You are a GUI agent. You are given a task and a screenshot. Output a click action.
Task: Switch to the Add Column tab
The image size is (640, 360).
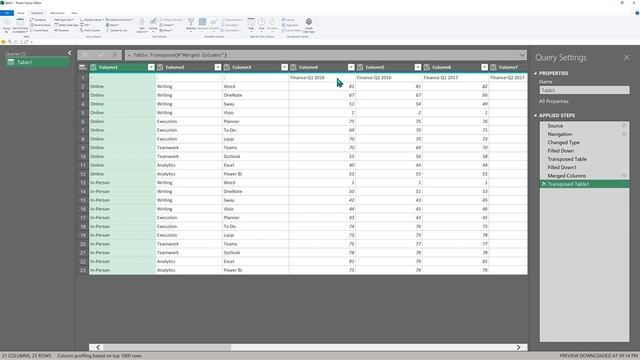click(x=57, y=13)
